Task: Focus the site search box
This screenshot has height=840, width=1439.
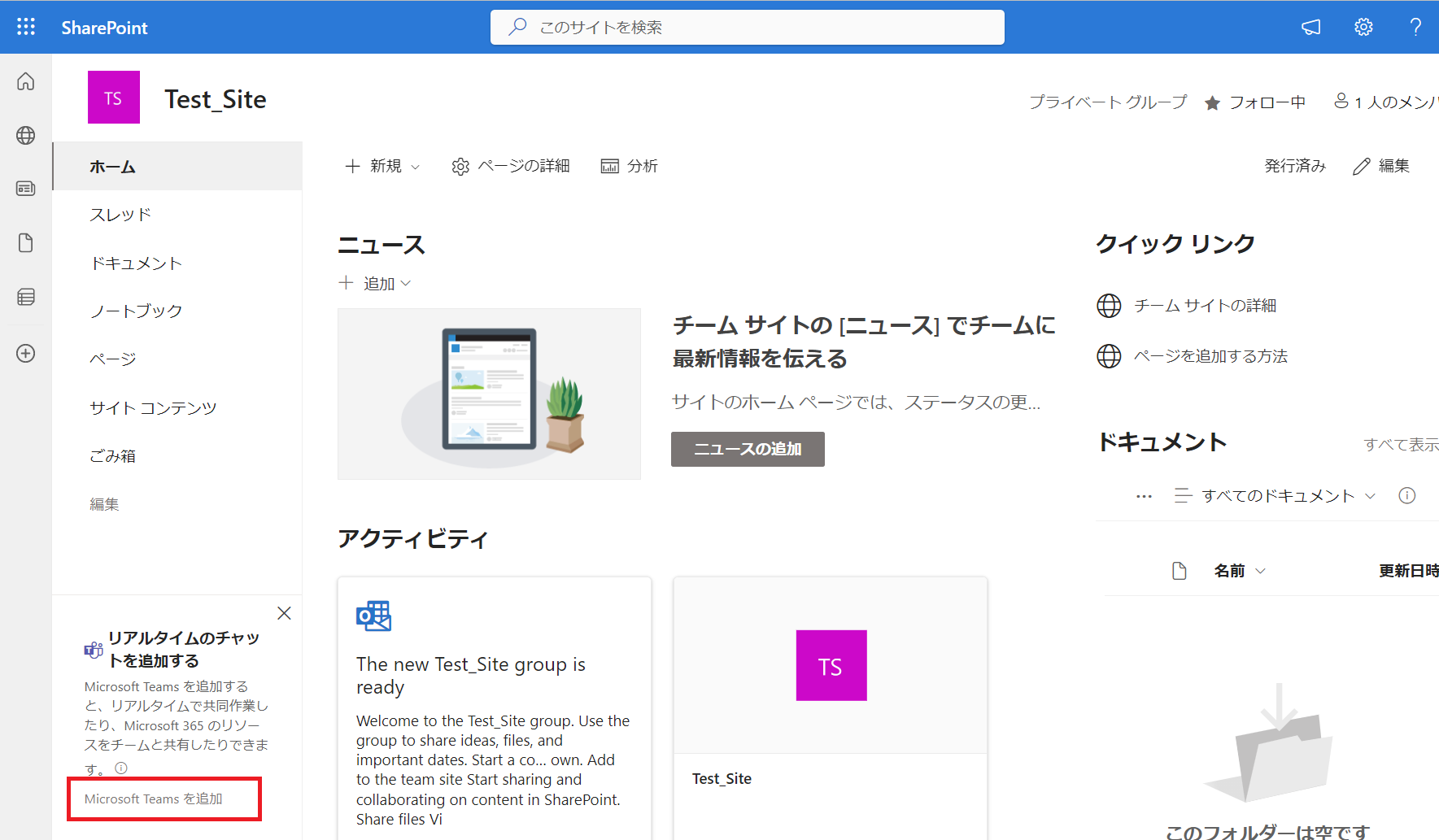Action: (747, 27)
